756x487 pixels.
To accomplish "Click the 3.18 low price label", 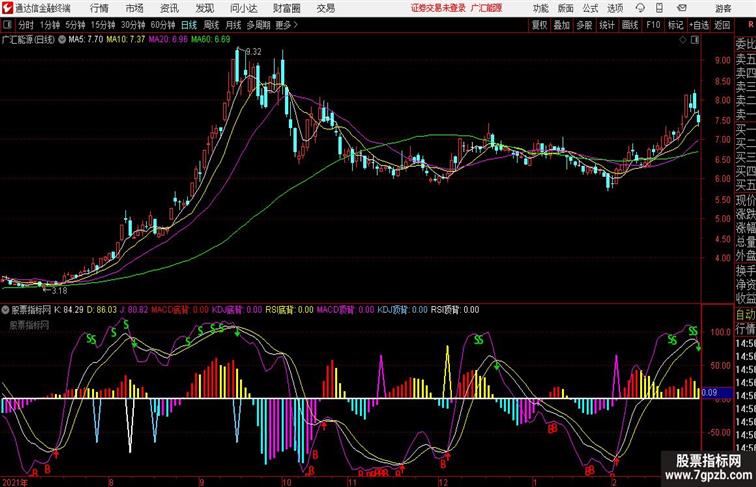I will click(59, 291).
